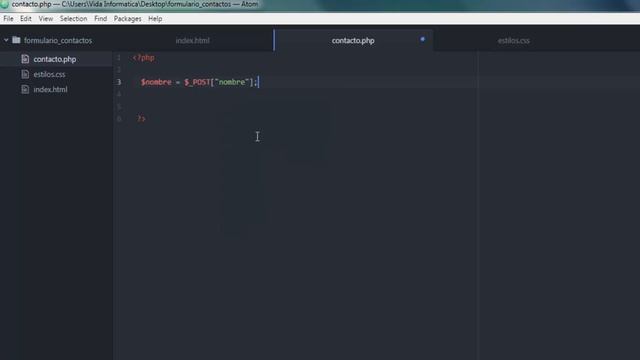Open the Help menu
This screenshot has width=640, height=360.
(155, 19)
